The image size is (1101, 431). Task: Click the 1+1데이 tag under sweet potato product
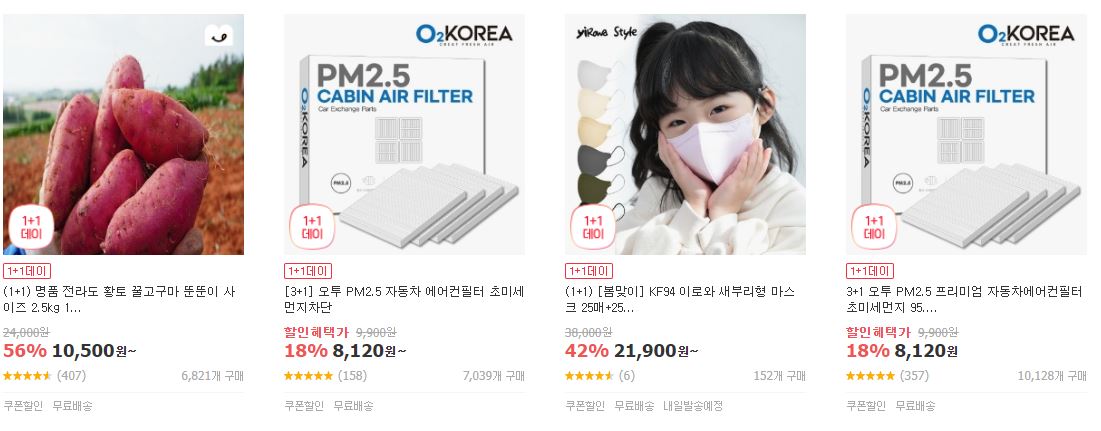click(x=27, y=271)
